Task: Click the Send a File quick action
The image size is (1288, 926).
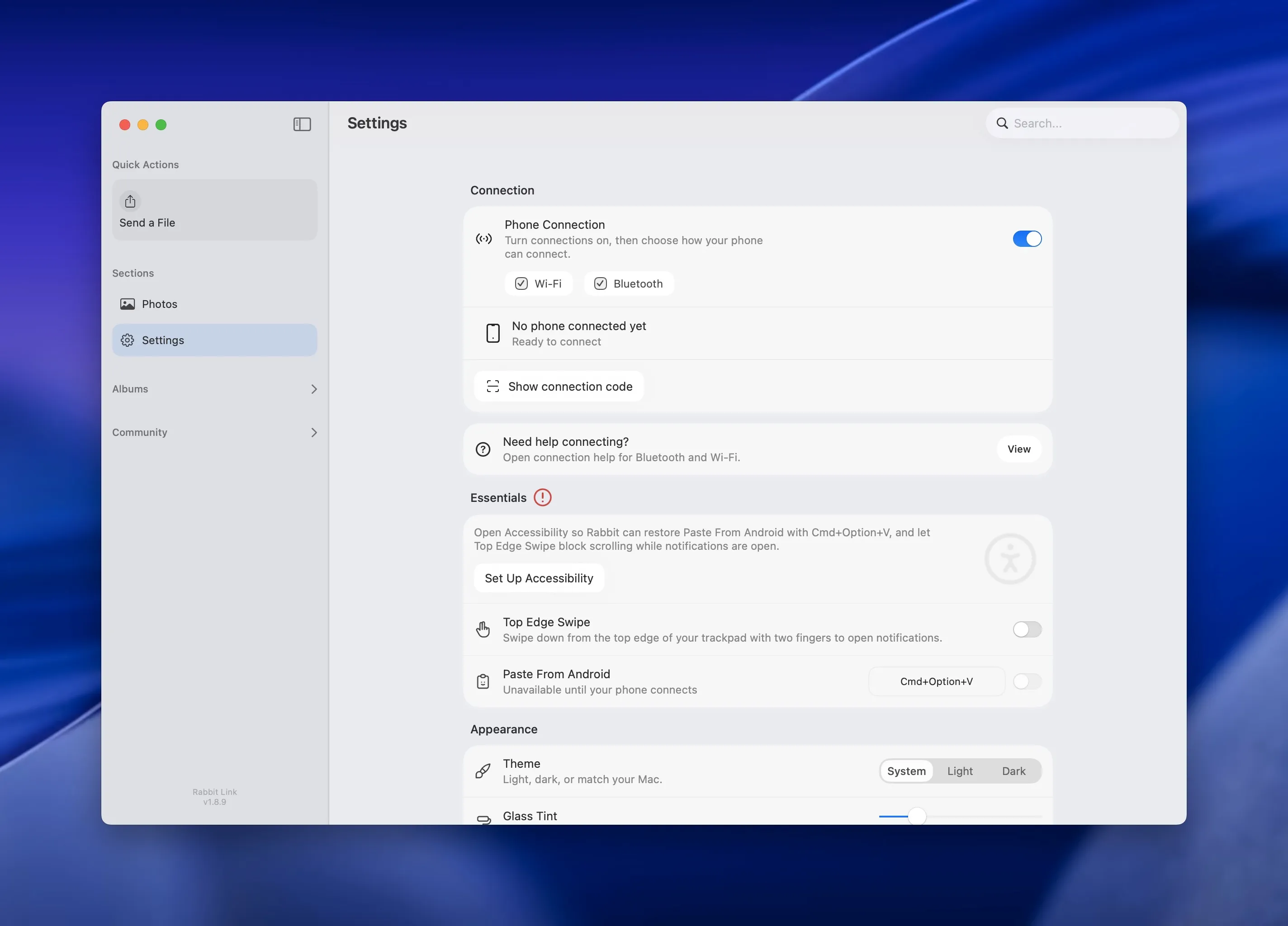Action: point(215,210)
